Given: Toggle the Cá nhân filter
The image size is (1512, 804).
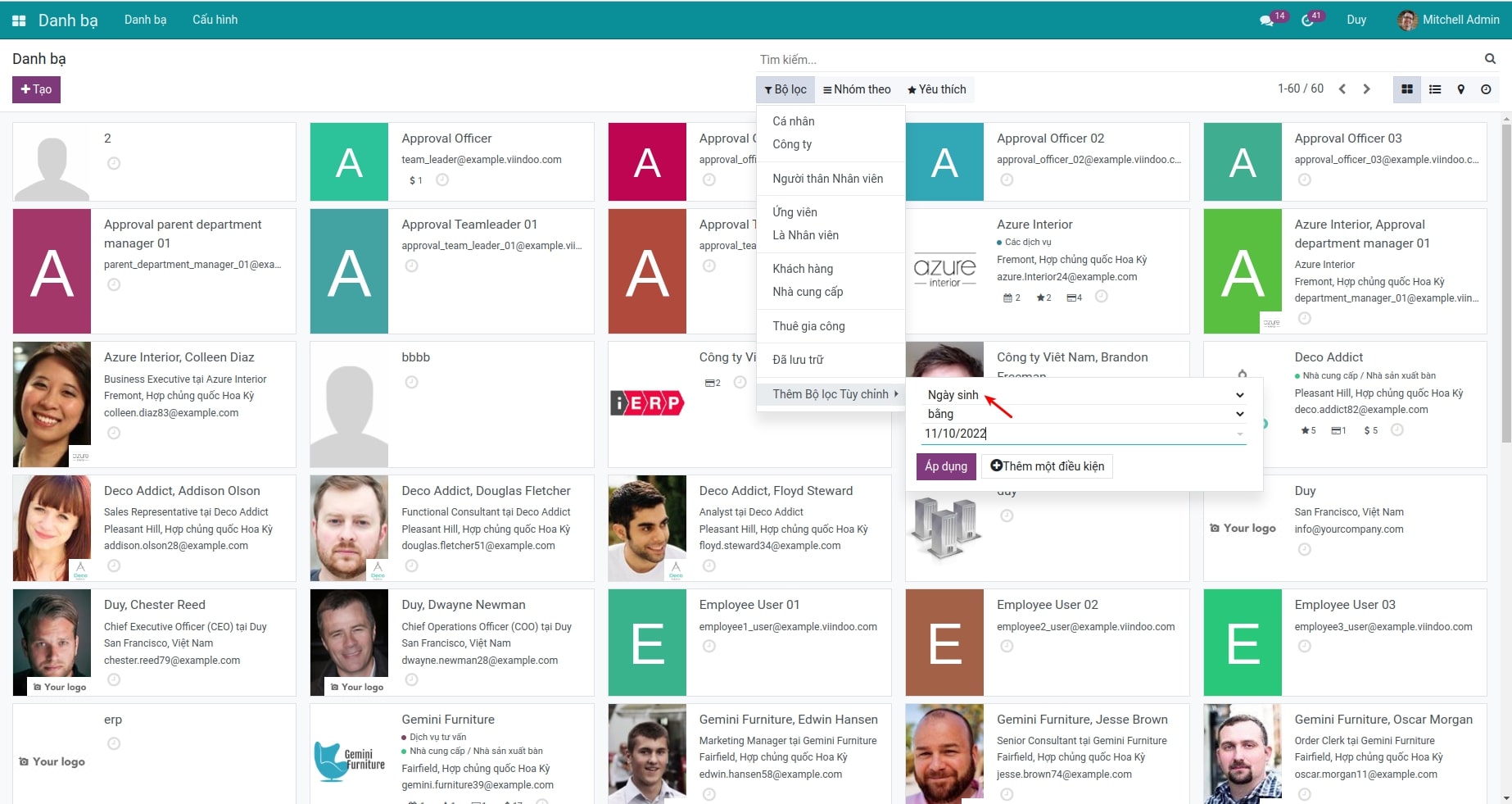Looking at the screenshot, I should click(793, 121).
